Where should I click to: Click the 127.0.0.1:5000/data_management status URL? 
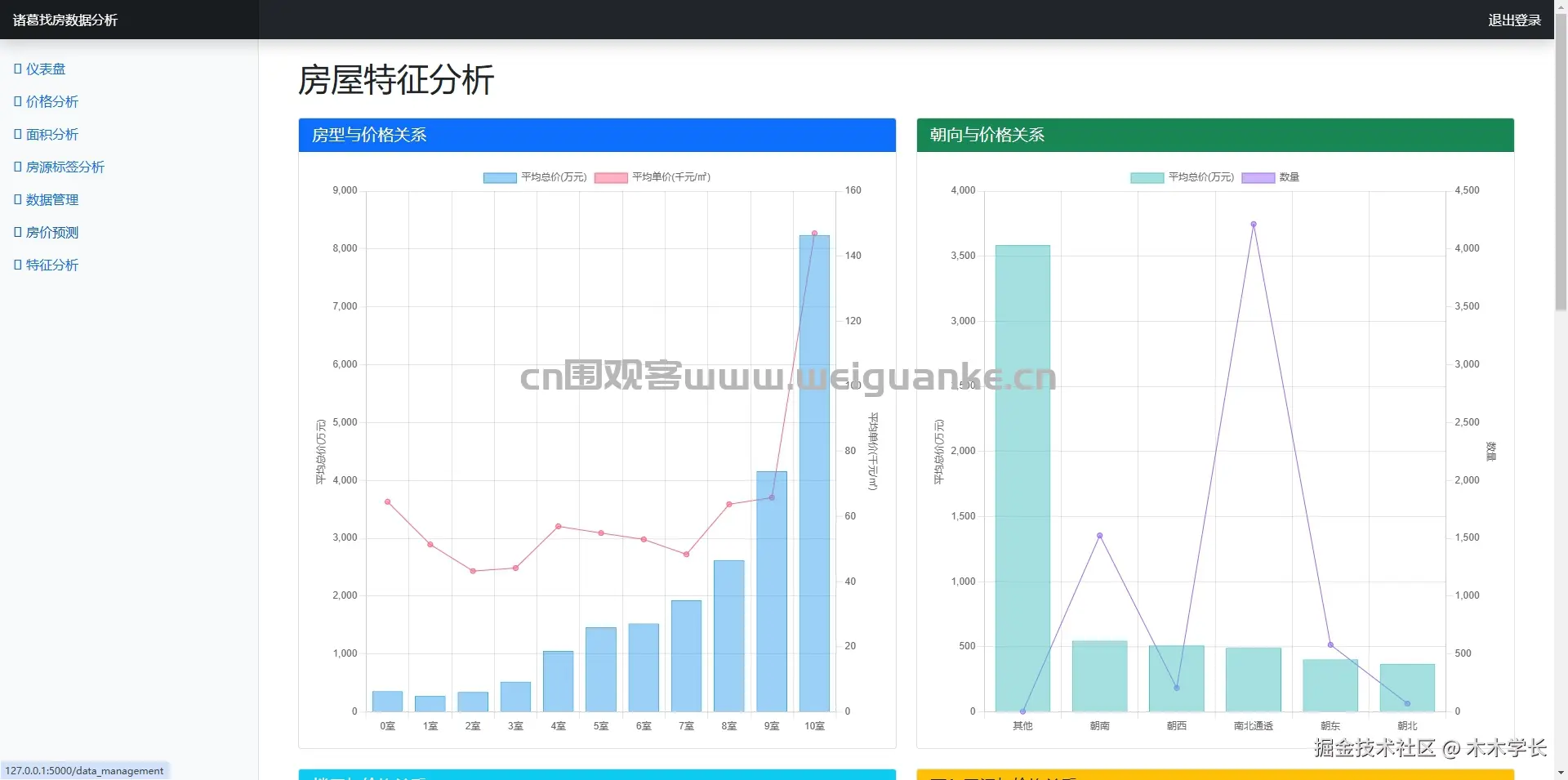(84, 771)
